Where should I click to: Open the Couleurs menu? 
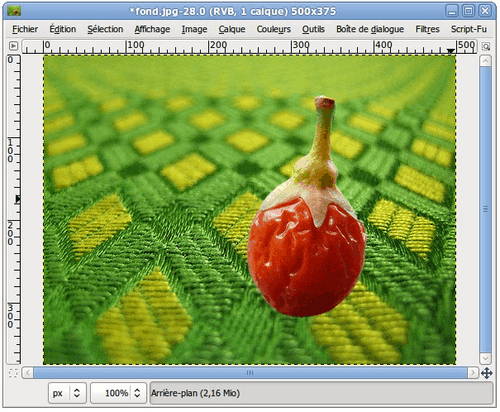pyautogui.click(x=273, y=29)
